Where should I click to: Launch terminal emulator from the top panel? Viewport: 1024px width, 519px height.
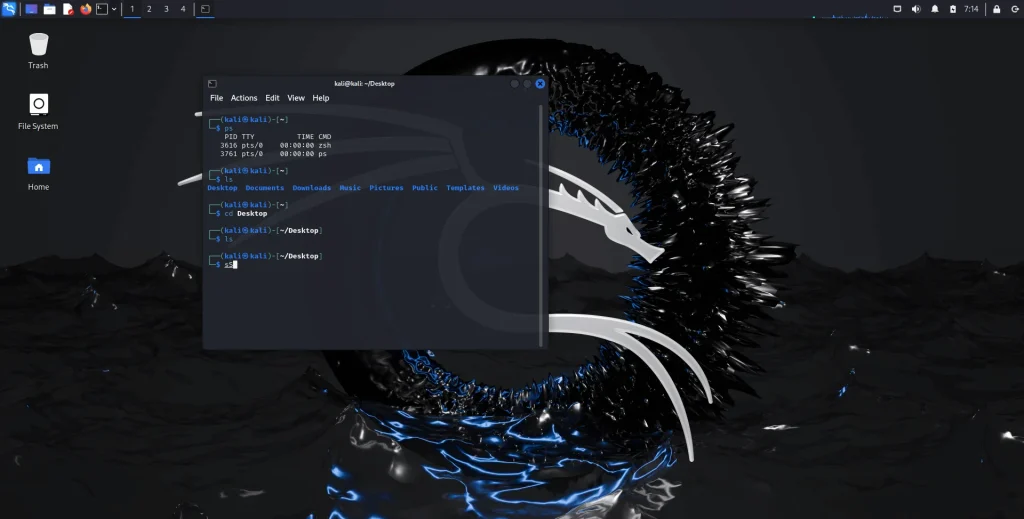click(102, 9)
